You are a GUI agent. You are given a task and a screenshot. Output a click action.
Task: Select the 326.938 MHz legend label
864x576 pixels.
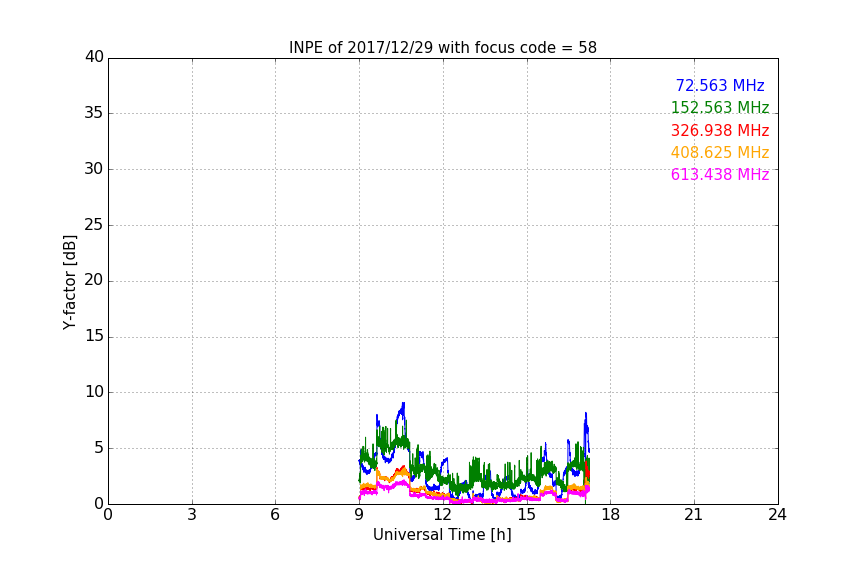(x=720, y=130)
